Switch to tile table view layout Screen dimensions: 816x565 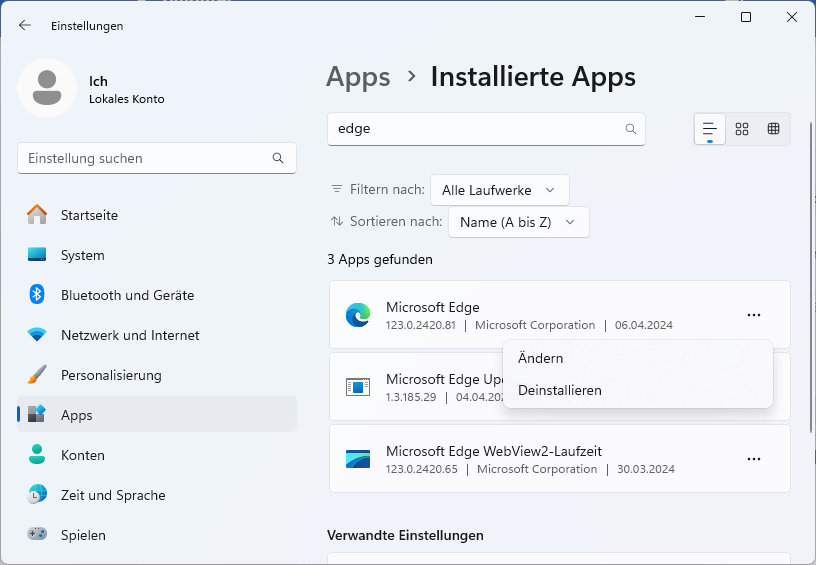[773, 129]
